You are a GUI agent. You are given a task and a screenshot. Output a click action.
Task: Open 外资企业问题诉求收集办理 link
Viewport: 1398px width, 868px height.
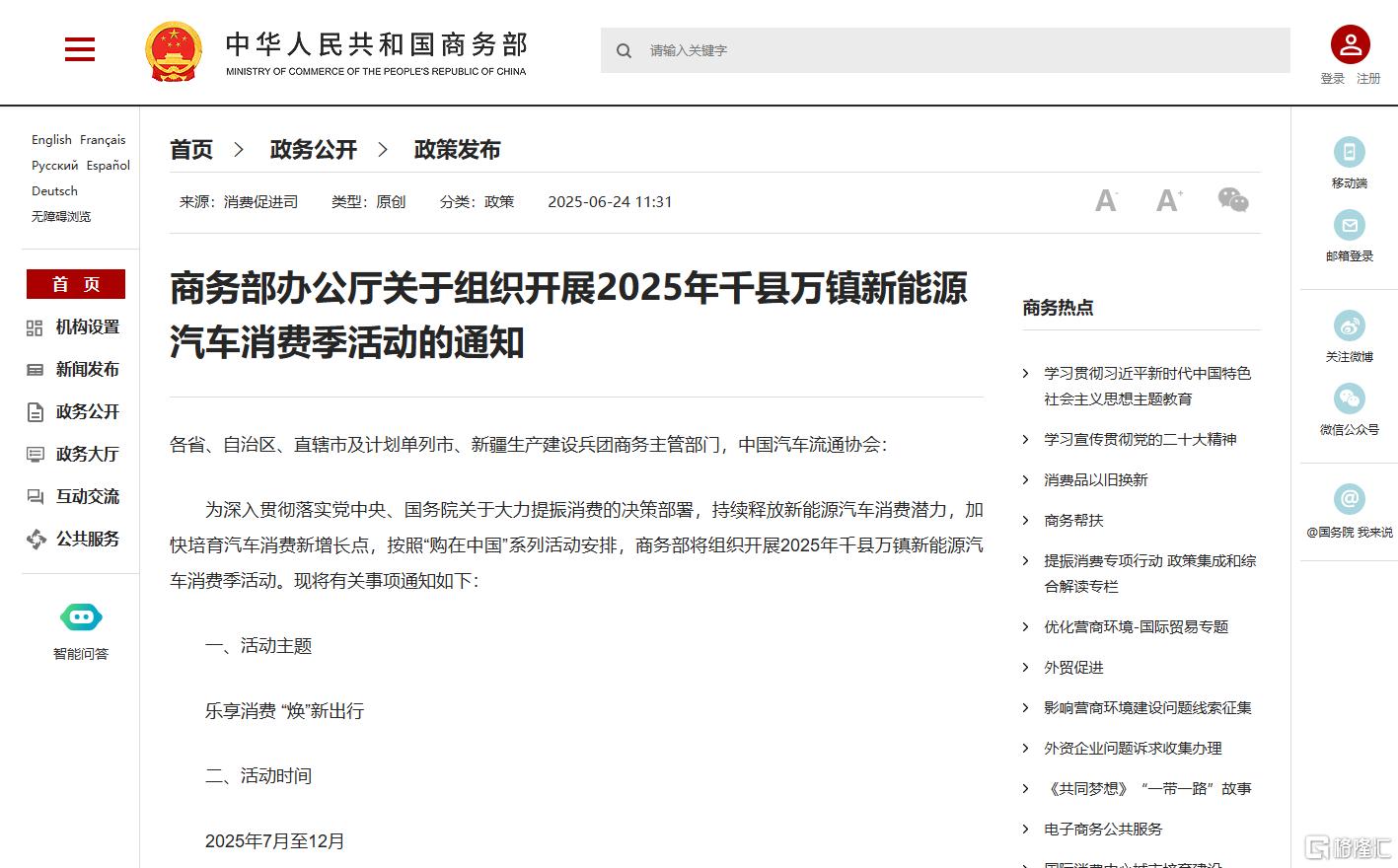(1133, 749)
